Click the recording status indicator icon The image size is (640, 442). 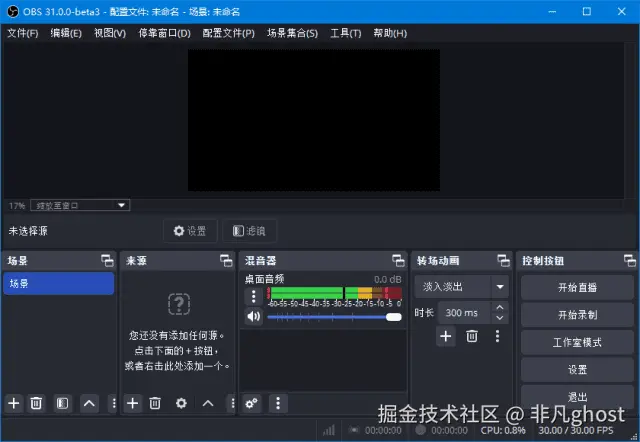(x=420, y=430)
